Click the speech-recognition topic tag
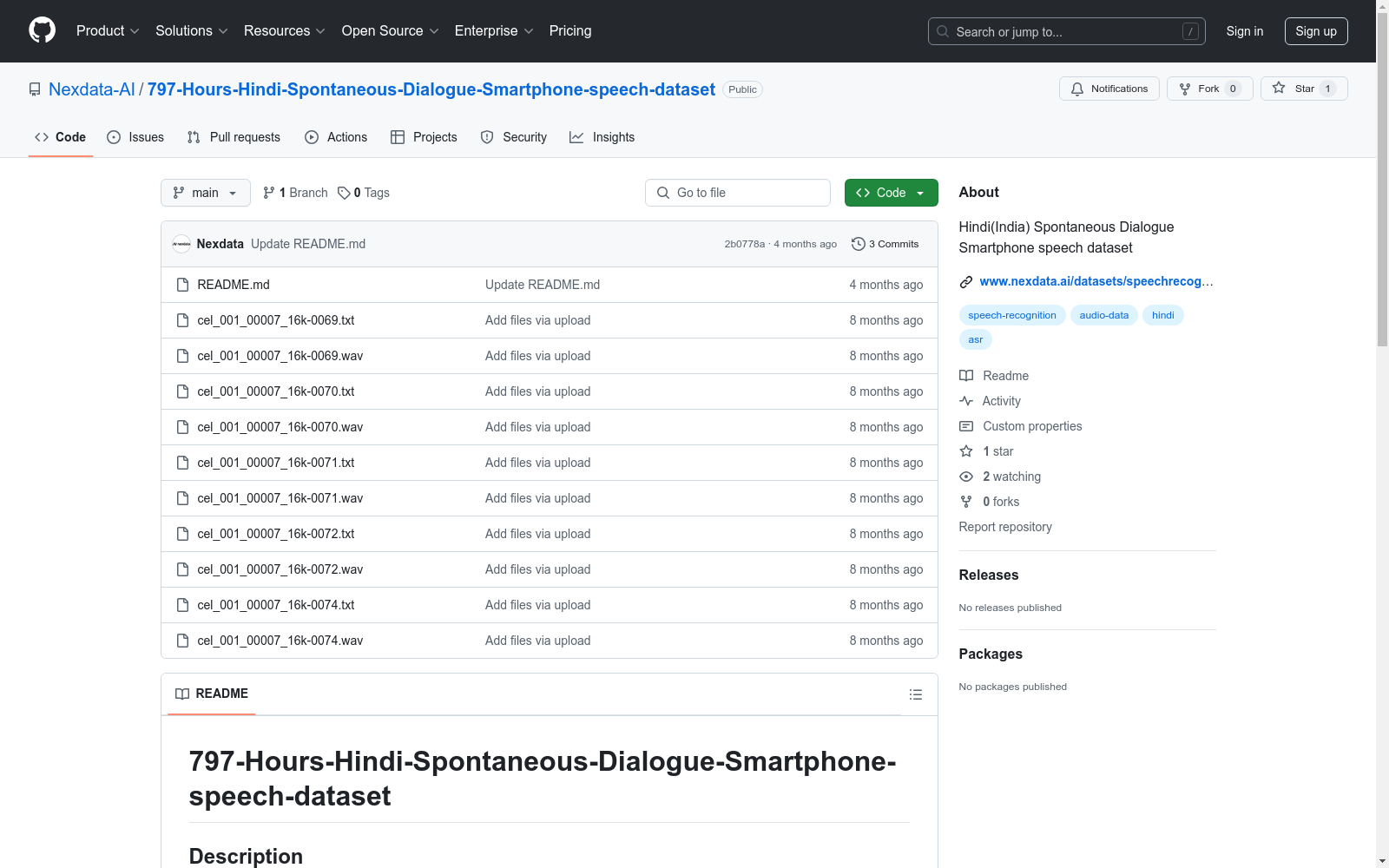 point(1012,315)
